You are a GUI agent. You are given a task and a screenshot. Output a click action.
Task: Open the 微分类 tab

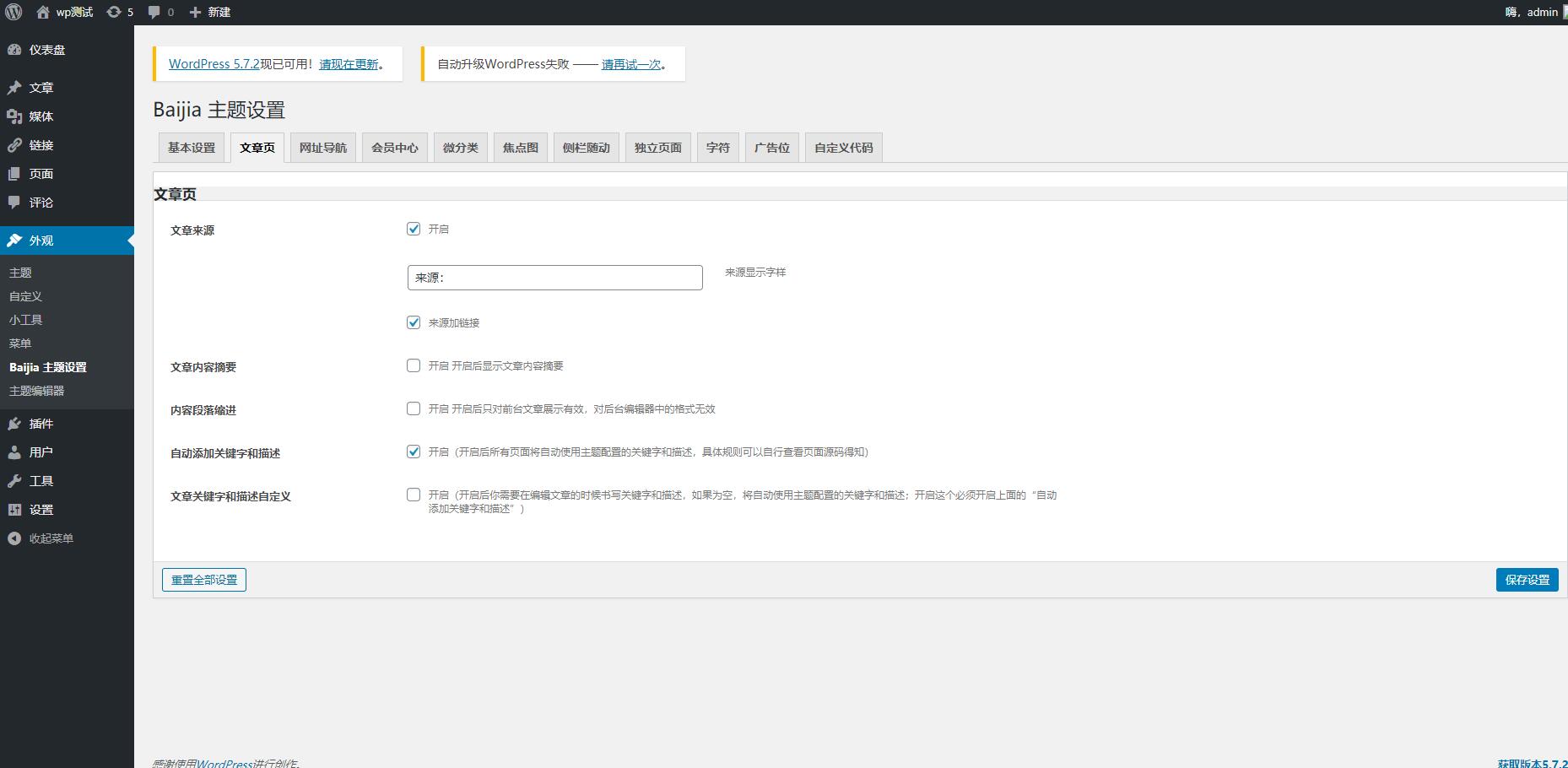(461, 148)
